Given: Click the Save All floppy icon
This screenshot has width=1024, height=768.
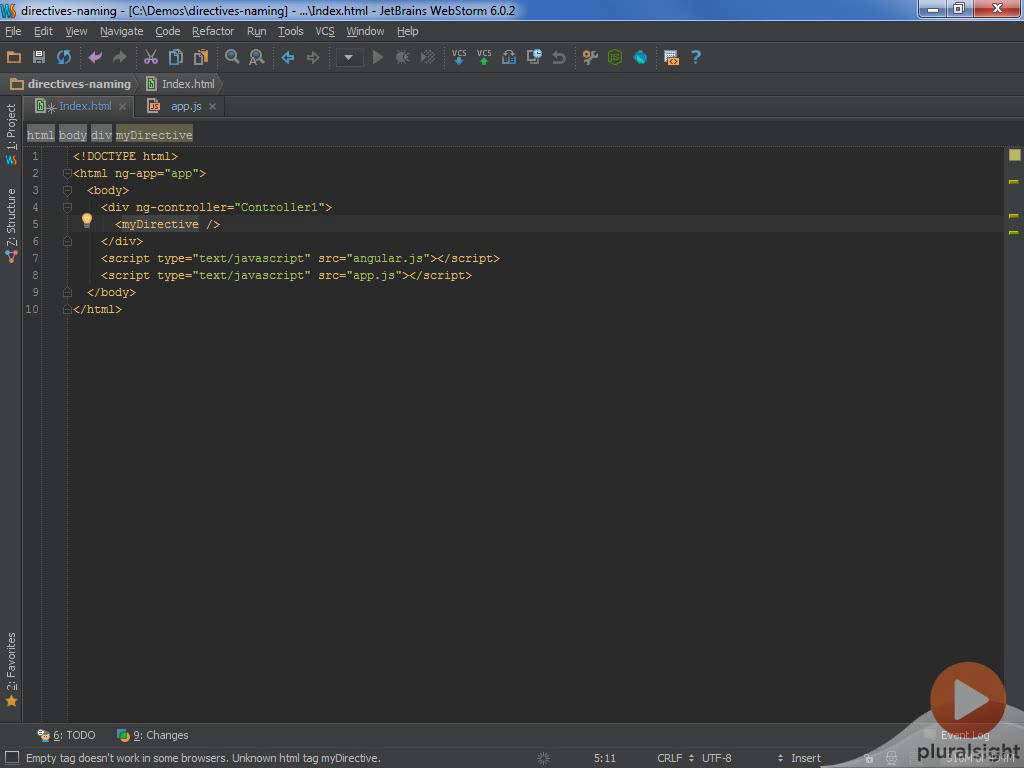Looking at the screenshot, I should point(39,57).
